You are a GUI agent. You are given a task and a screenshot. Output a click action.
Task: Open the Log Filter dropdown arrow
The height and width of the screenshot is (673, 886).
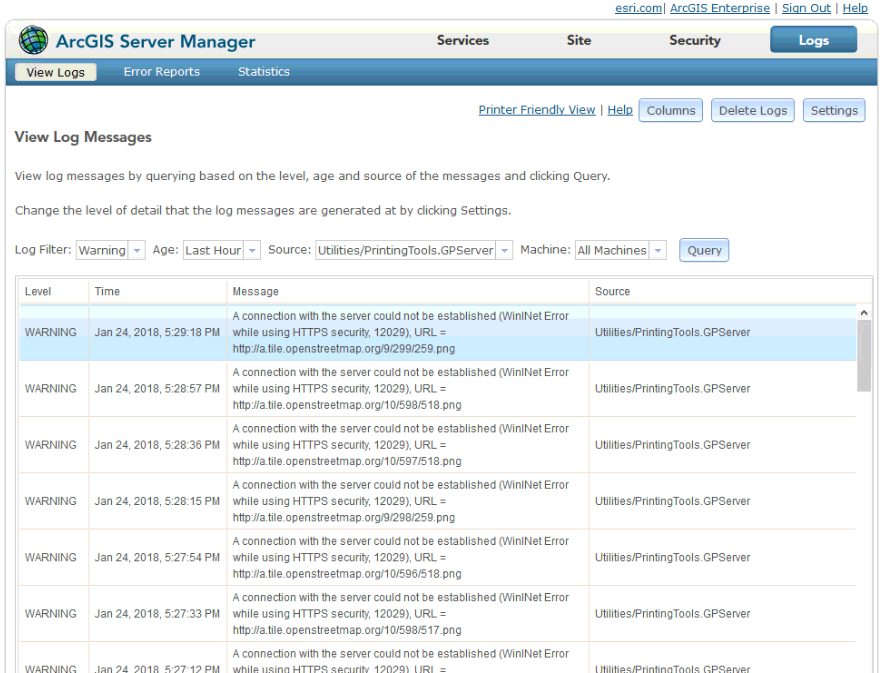point(137,250)
